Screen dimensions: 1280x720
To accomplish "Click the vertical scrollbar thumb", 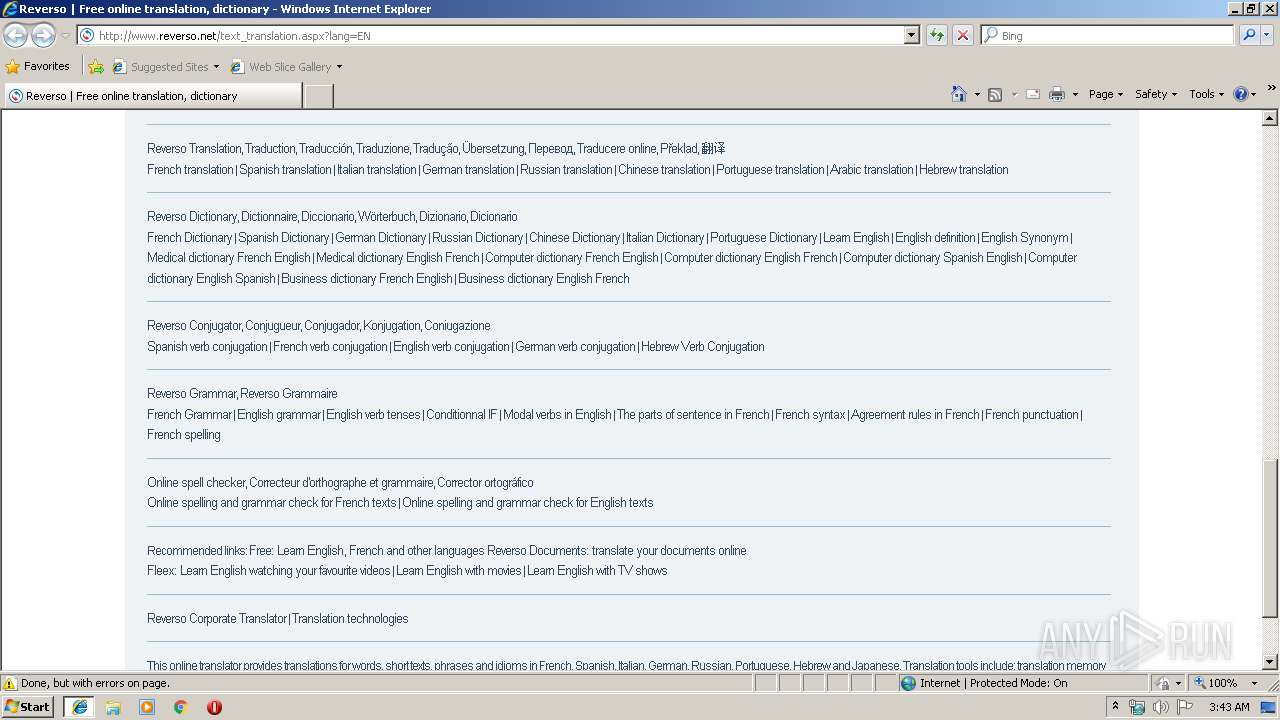I will tap(1270, 537).
